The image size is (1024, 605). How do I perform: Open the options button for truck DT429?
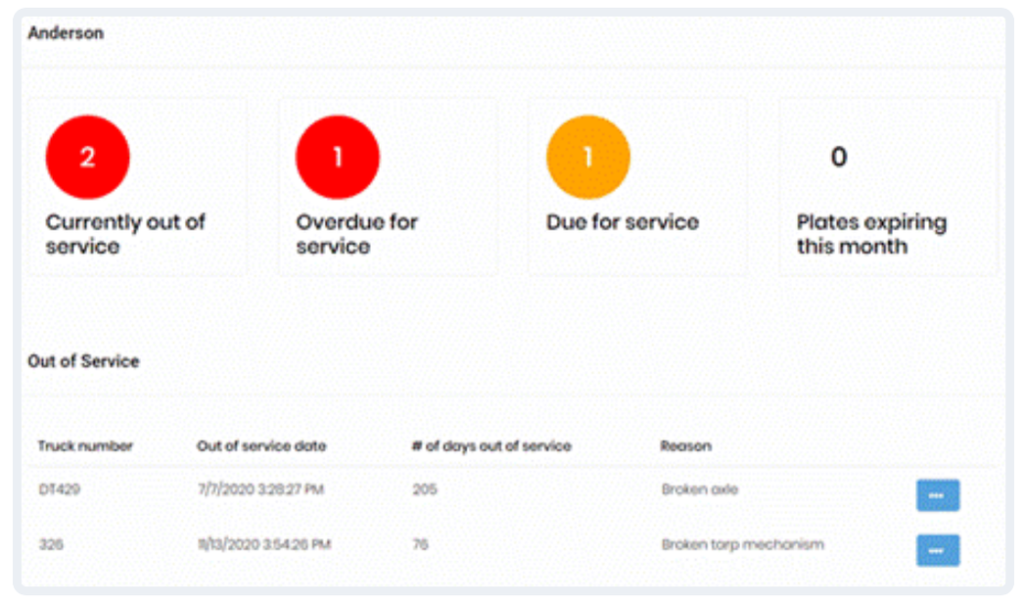937,495
